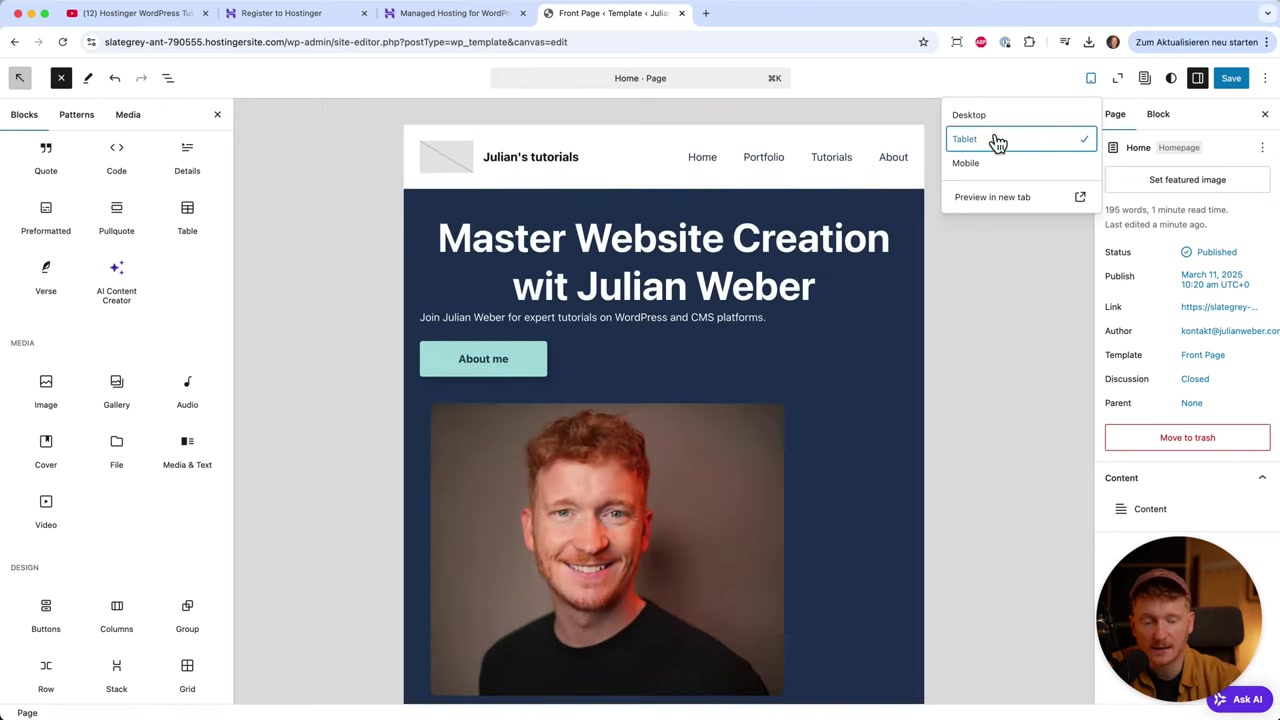Set page Parent from None
1280x720 pixels.
point(1191,403)
